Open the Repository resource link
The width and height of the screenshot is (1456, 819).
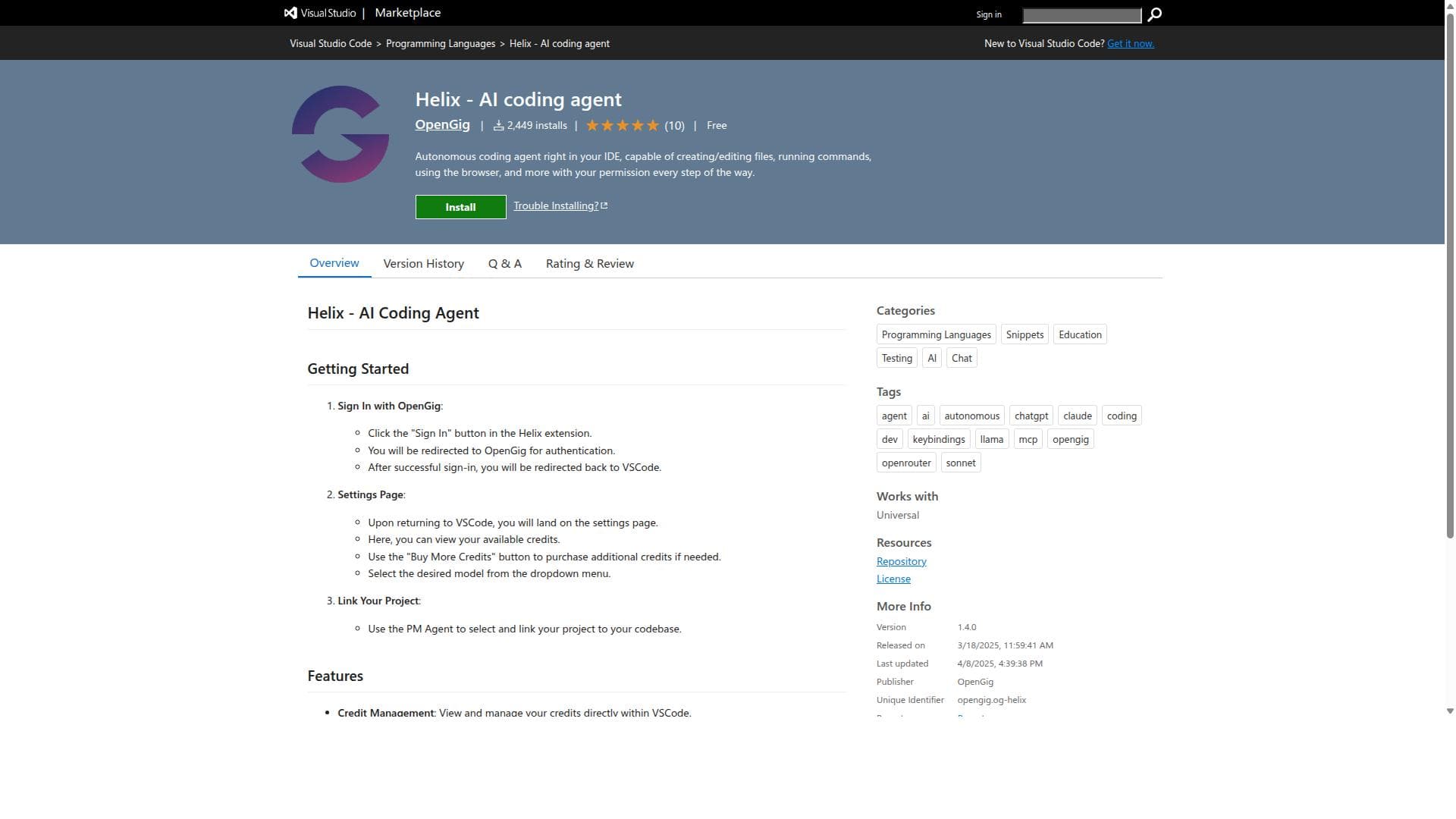pyautogui.click(x=901, y=561)
